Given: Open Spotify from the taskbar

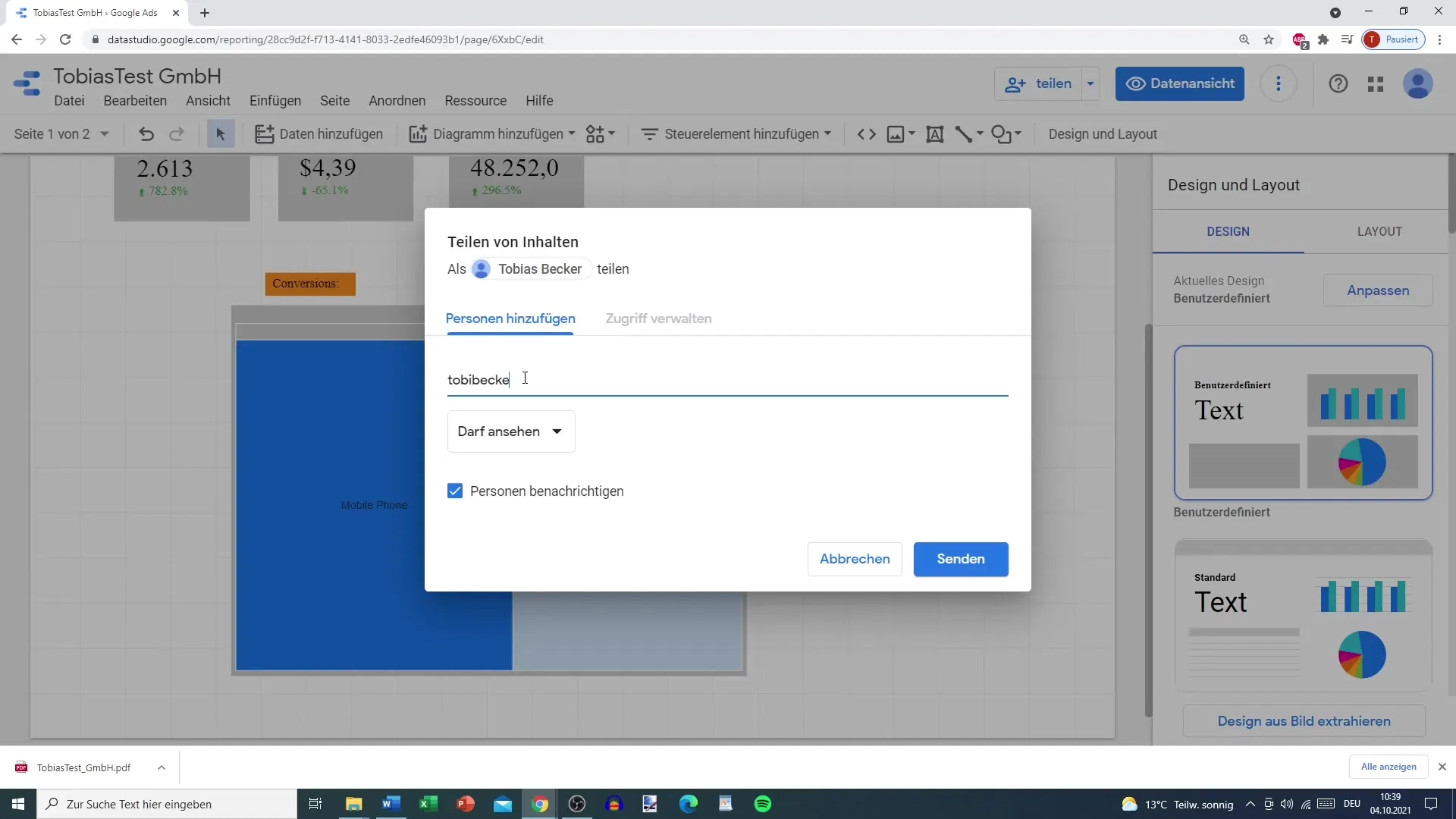Looking at the screenshot, I should [x=763, y=804].
